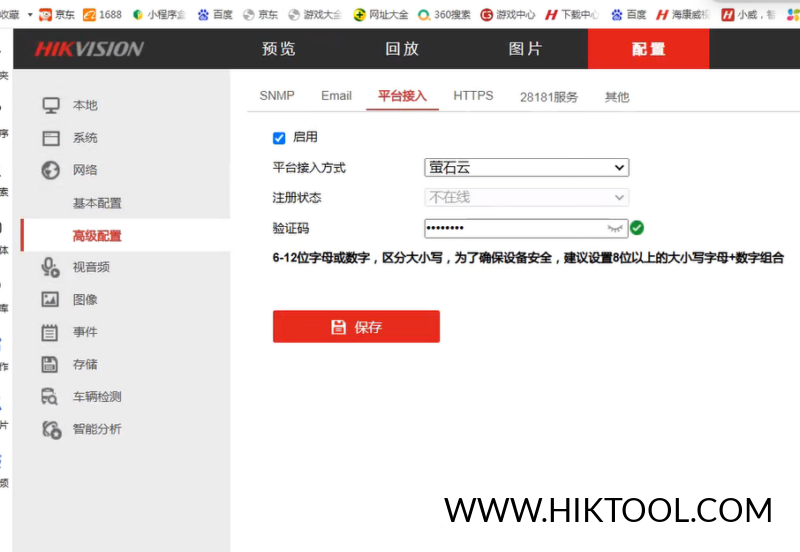Open the SNMP tab
The image size is (800, 552).
[277, 96]
